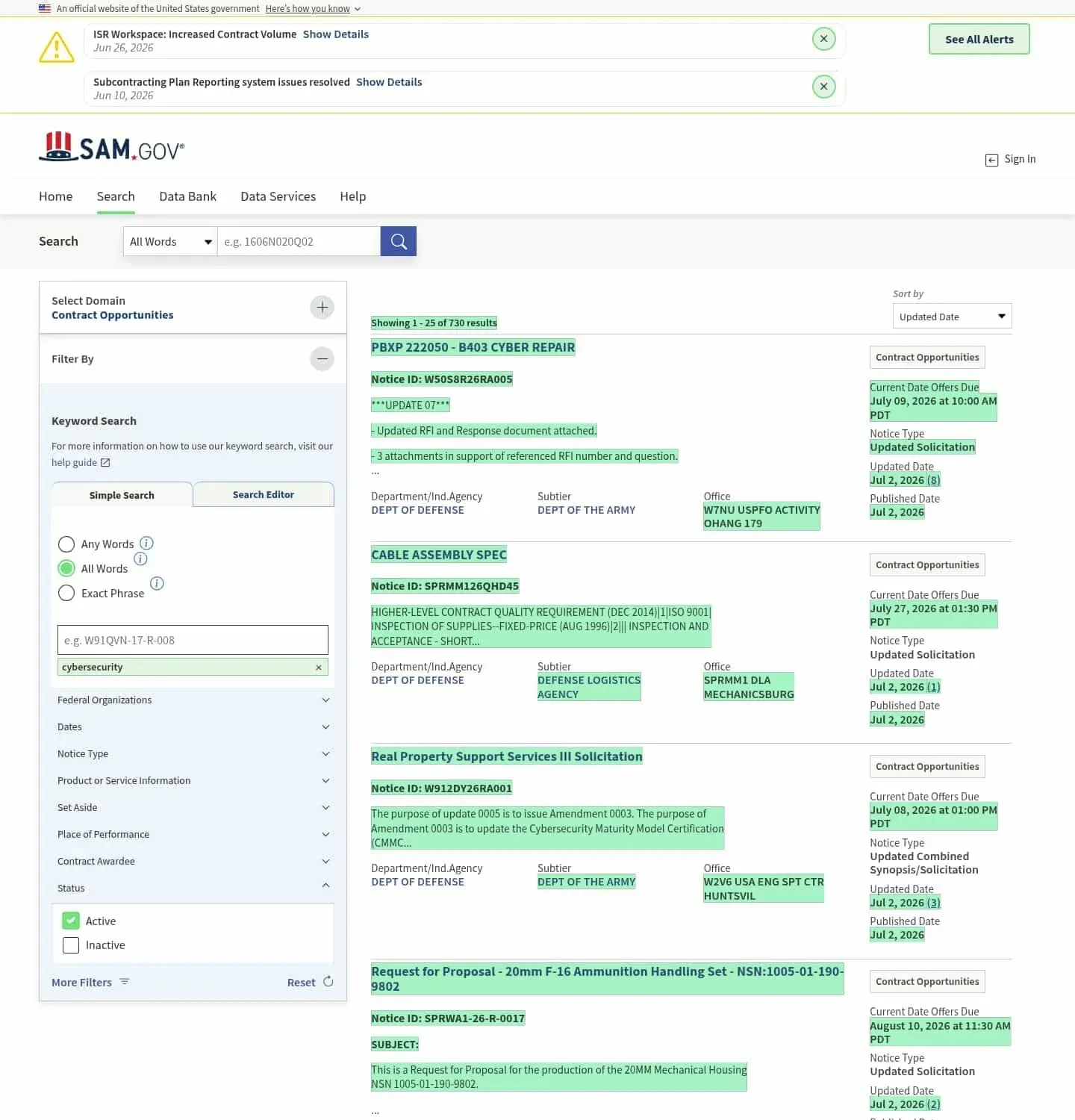This screenshot has height=1120, width=1075.
Task: Click the top search input field
Action: 299,241
